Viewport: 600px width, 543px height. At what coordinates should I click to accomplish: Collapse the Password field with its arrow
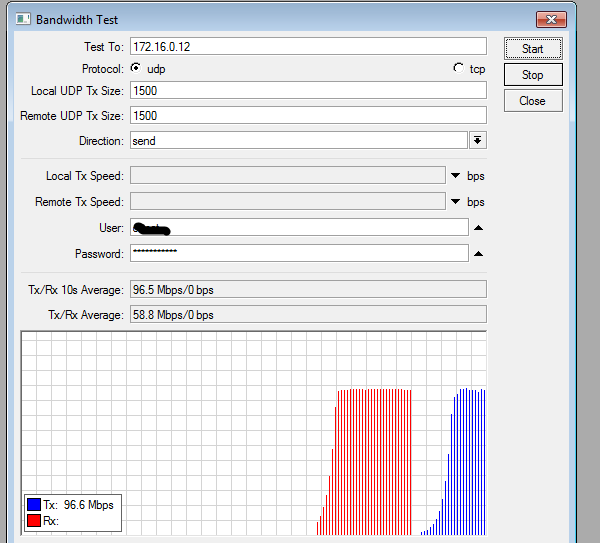tap(478, 254)
